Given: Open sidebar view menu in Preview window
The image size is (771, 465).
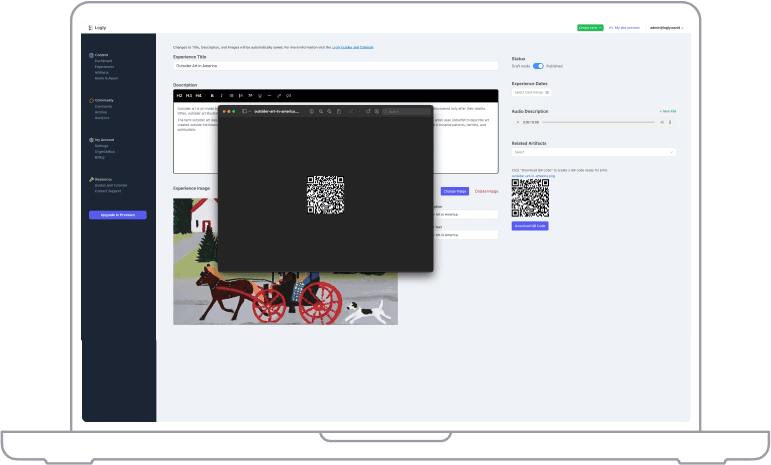Looking at the screenshot, I should coord(246,112).
